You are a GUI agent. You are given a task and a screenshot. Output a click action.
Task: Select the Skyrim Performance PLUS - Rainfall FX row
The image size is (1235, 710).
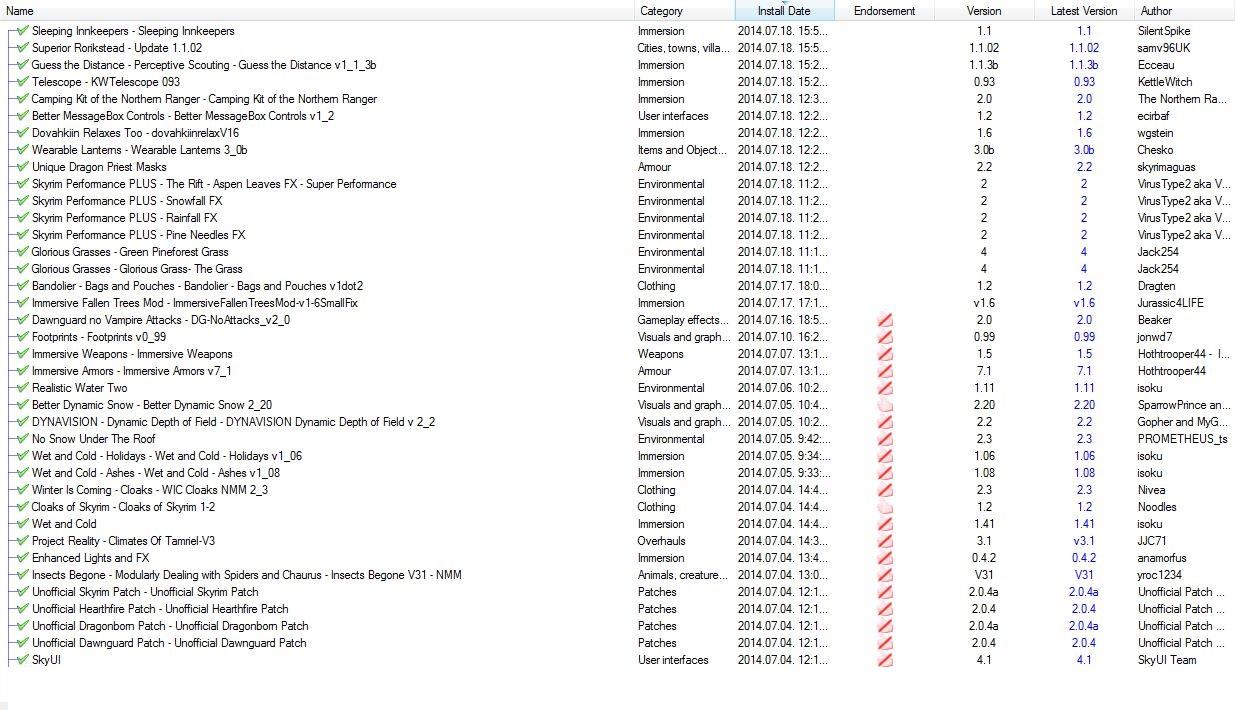[124, 218]
